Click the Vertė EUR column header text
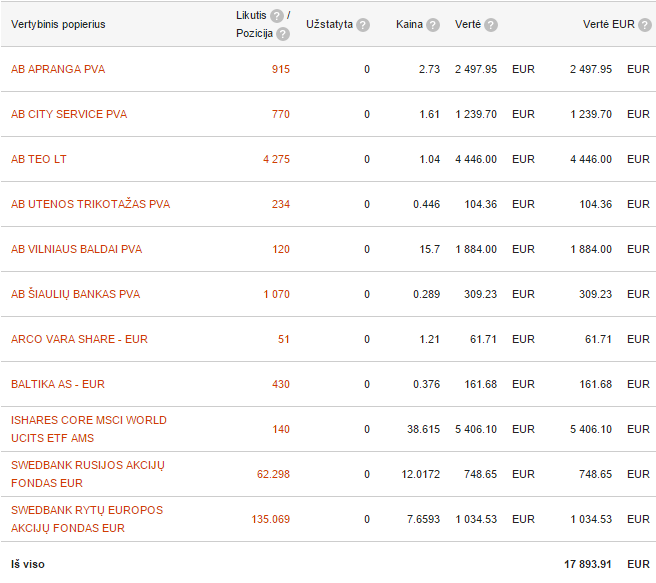 pyautogui.click(x=609, y=24)
